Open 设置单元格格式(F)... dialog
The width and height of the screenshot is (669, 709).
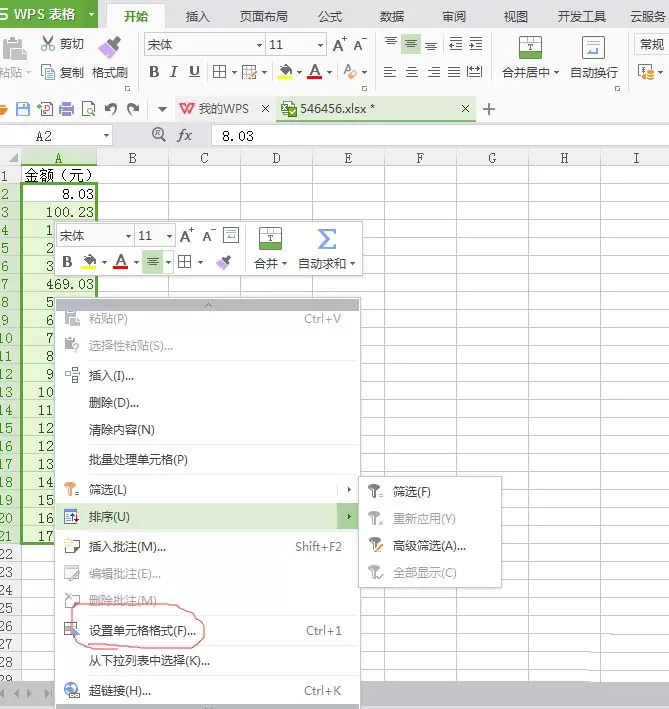[208, 630]
